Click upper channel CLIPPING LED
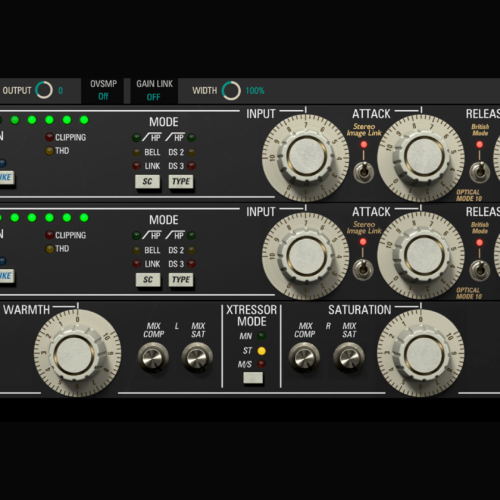 tap(50, 137)
